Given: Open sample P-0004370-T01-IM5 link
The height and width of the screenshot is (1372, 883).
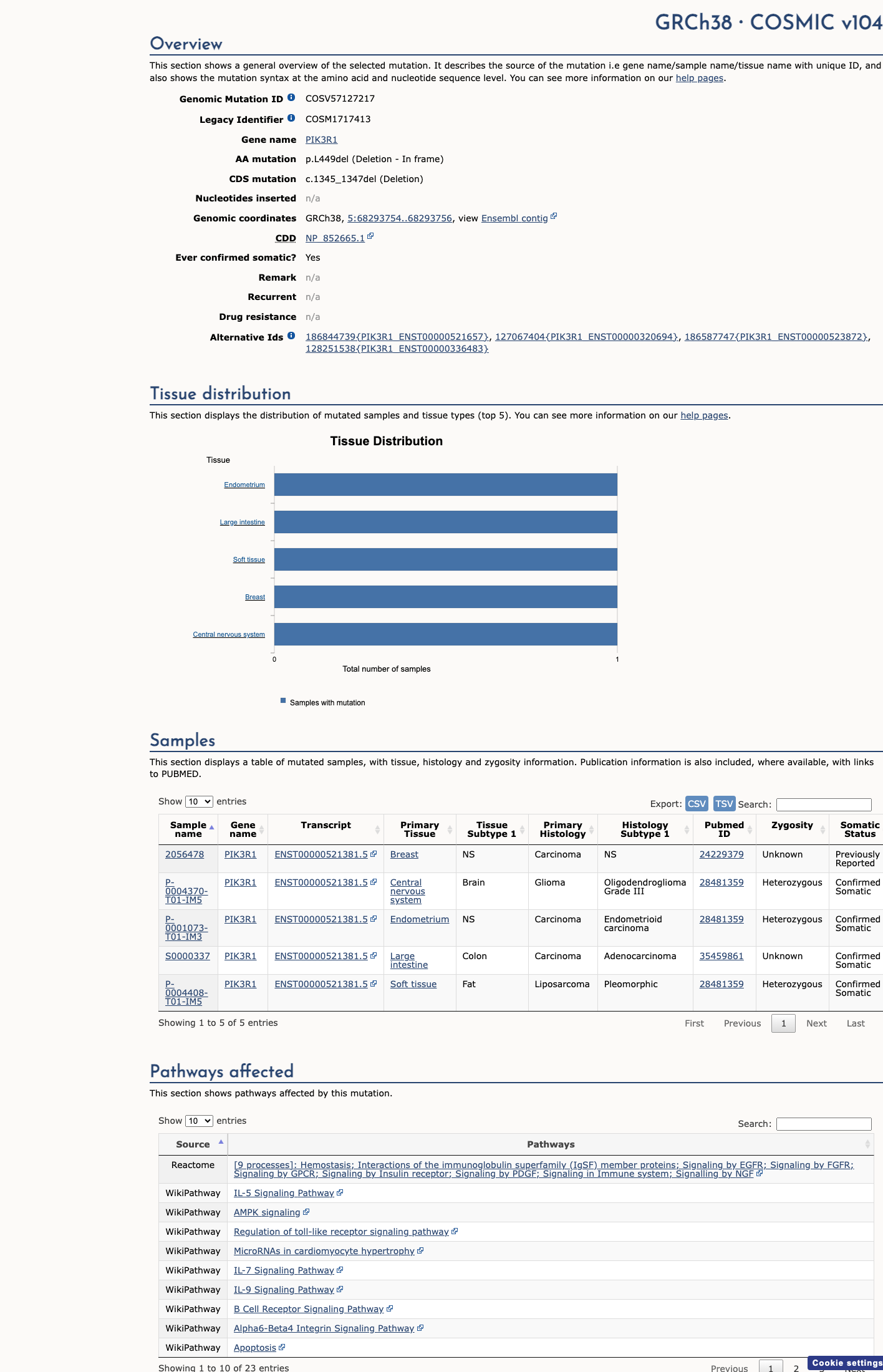Looking at the screenshot, I should pyautogui.click(x=186, y=891).
